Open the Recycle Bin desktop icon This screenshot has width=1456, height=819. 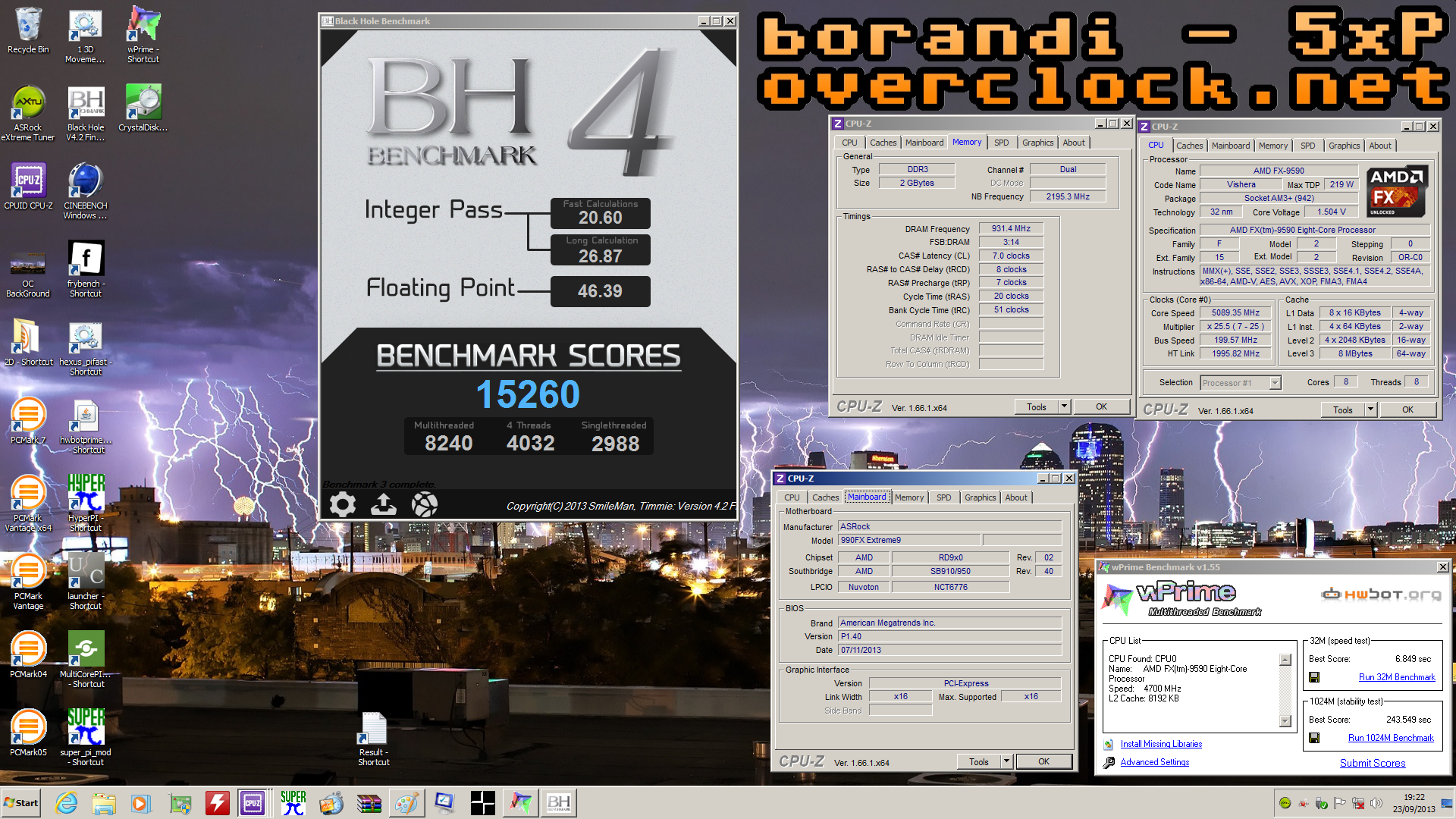pos(28,30)
